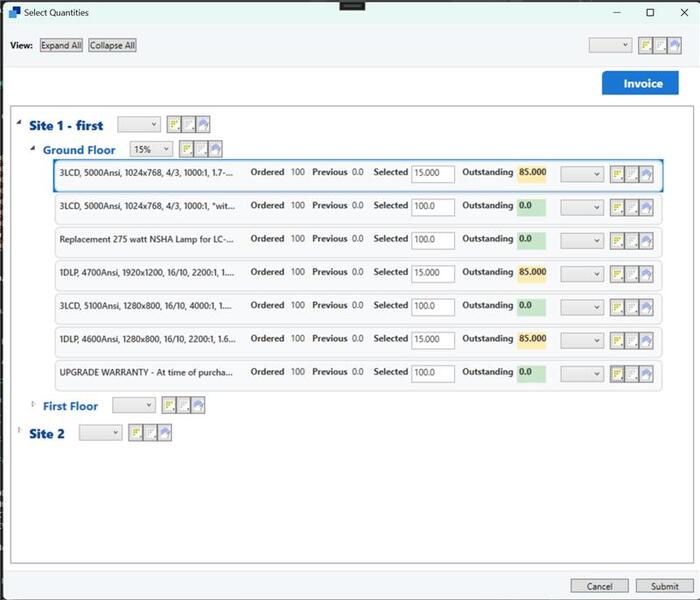Viewport: 700px width, 600px height.
Task: Click the Expand All button
Action: tap(61, 45)
